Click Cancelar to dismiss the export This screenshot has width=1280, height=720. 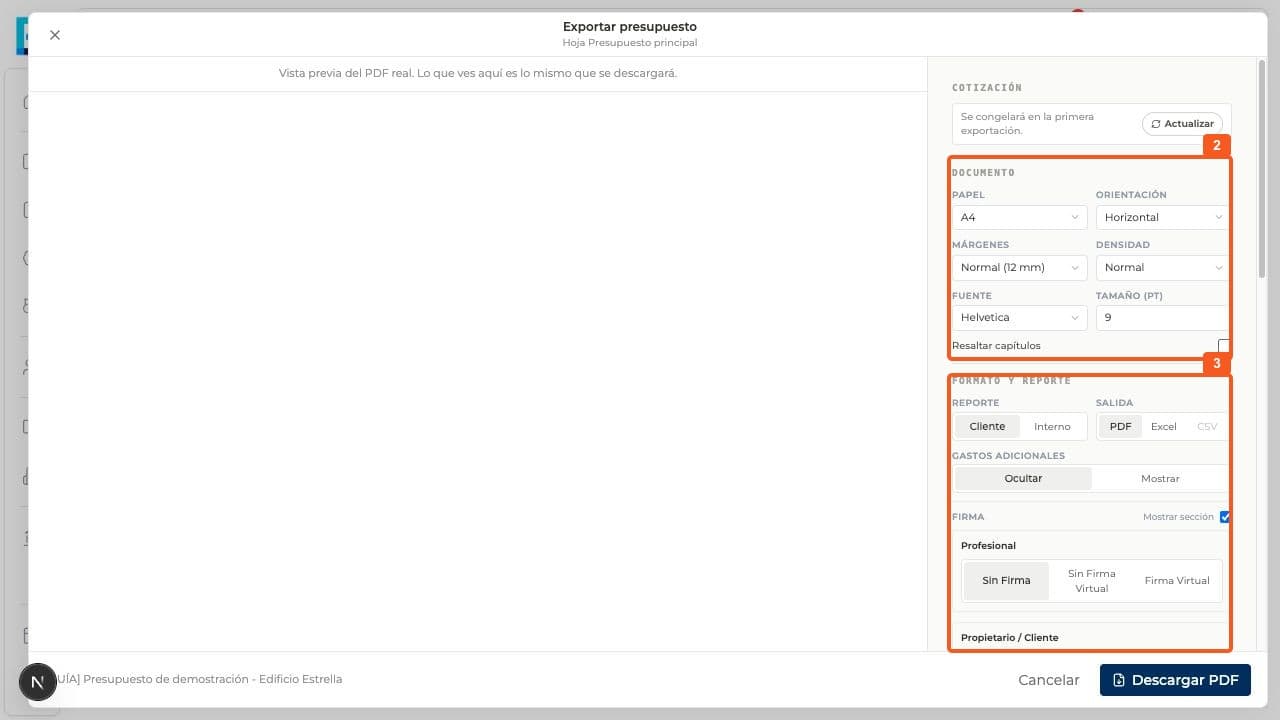pos(1048,680)
